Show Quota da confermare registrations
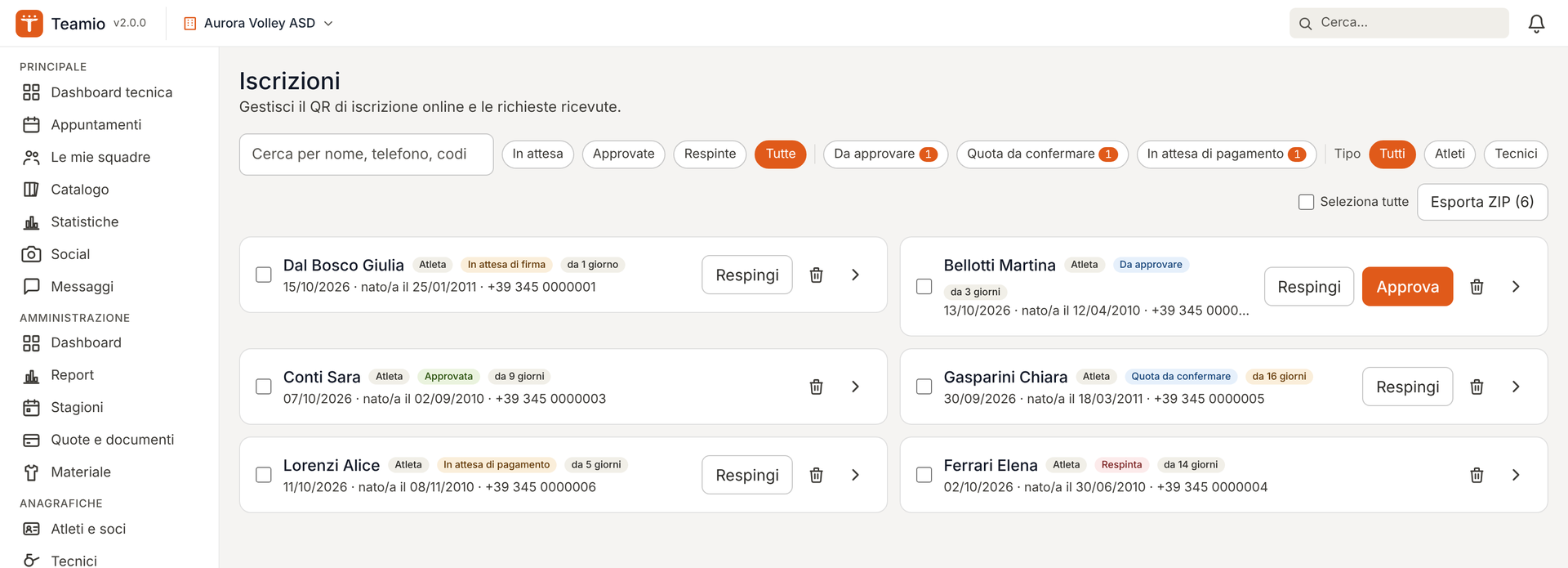Screen dimensions: 1568x568 click(x=1042, y=154)
